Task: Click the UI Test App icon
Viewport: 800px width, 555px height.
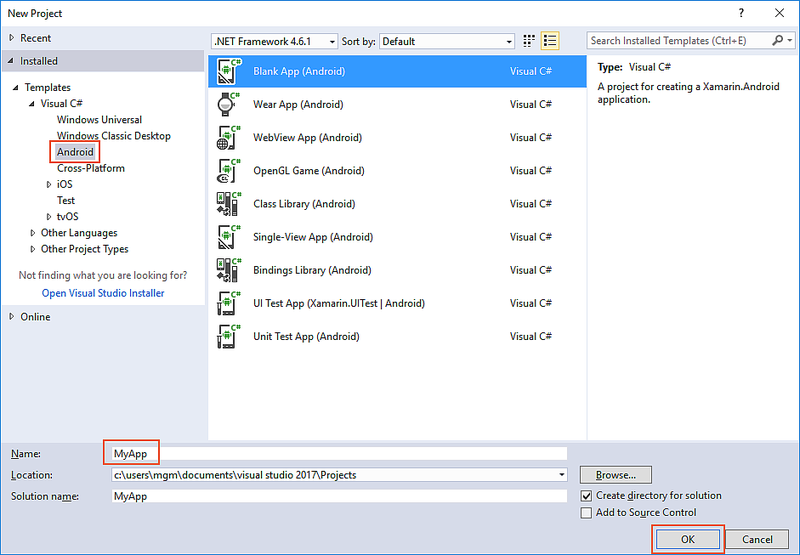Action: click(x=228, y=304)
